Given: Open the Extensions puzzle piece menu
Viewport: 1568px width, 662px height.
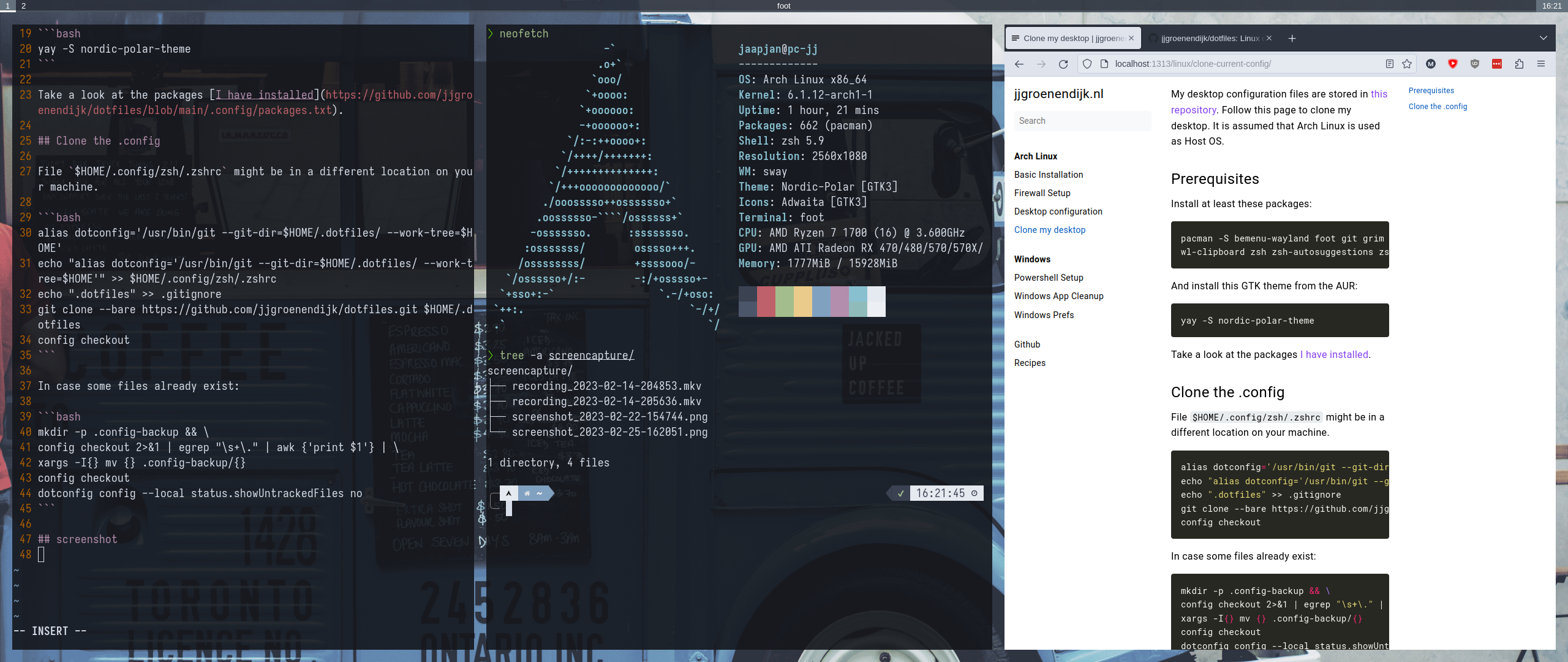Looking at the screenshot, I should pyautogui.click(x=1519, y=64).
